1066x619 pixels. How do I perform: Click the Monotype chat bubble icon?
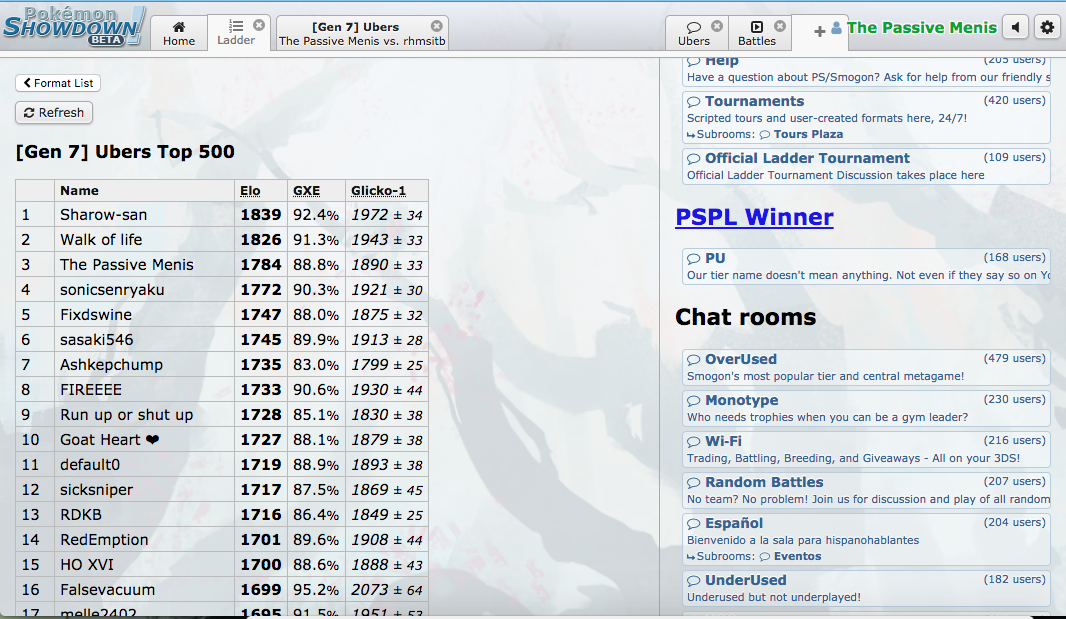click(693, 401)
